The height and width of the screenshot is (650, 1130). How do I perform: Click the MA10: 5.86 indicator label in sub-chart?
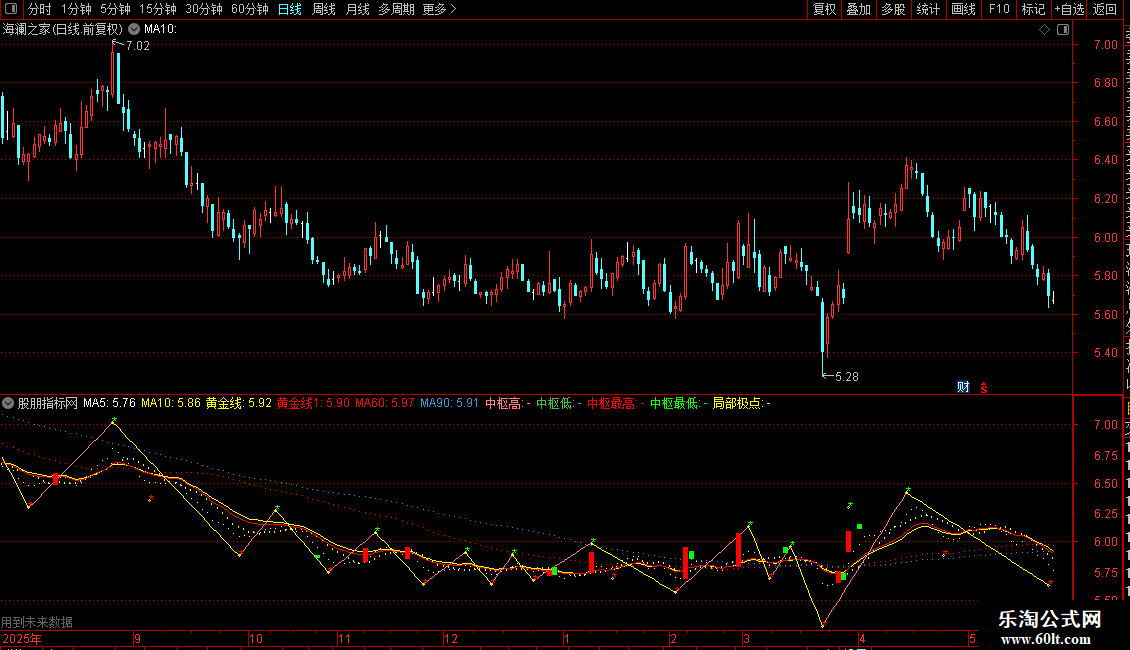coord(171,403)
